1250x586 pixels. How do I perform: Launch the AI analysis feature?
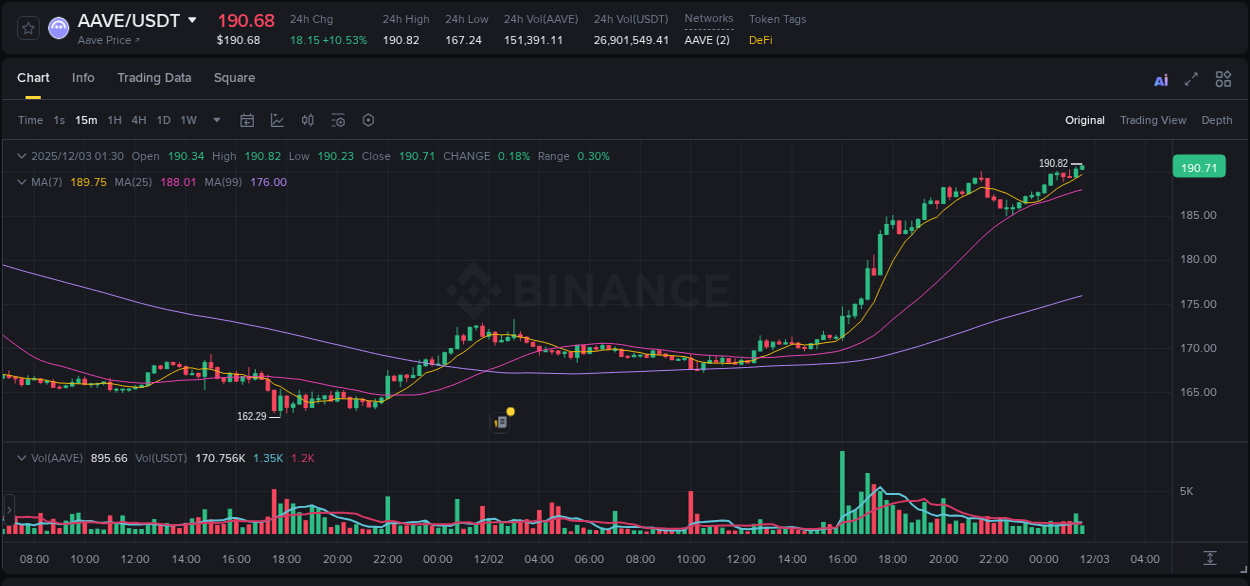coord(1160,78)
